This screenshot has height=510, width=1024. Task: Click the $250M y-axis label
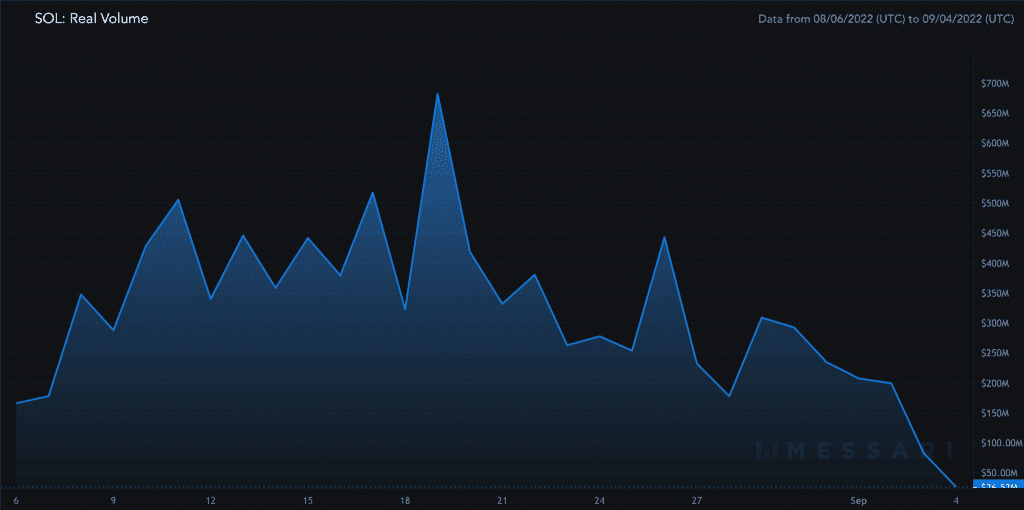point(996,353)
